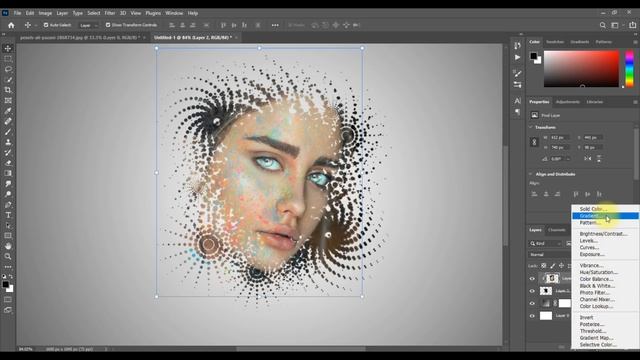The width and height of the screenshot is (640, 360).
Task: Toggle lock position icon in Layers panel
Action: pyautogui.click(x=562, y=266)
